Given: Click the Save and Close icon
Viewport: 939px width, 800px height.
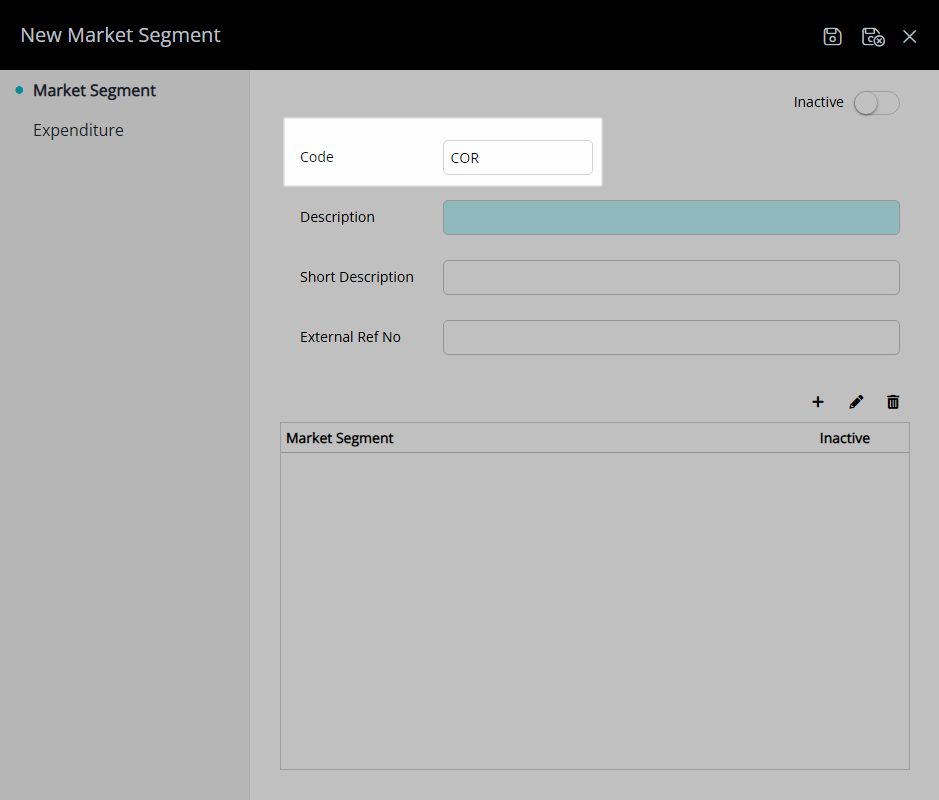Looking at the screenshot, I should click(x=873, y=37).
